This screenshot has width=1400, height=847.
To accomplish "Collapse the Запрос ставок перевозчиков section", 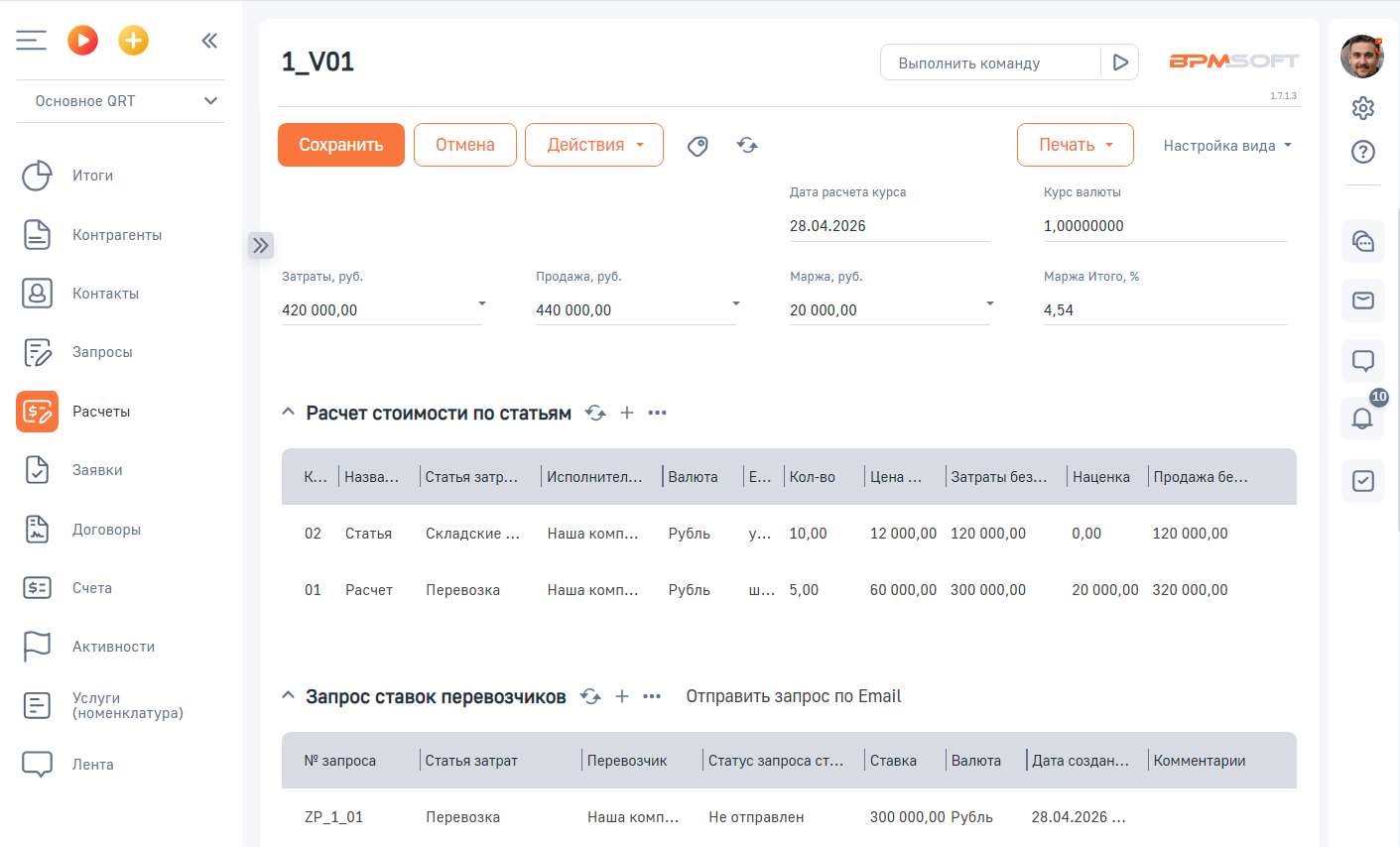I will pyautogui.click(x=288, y=696).
